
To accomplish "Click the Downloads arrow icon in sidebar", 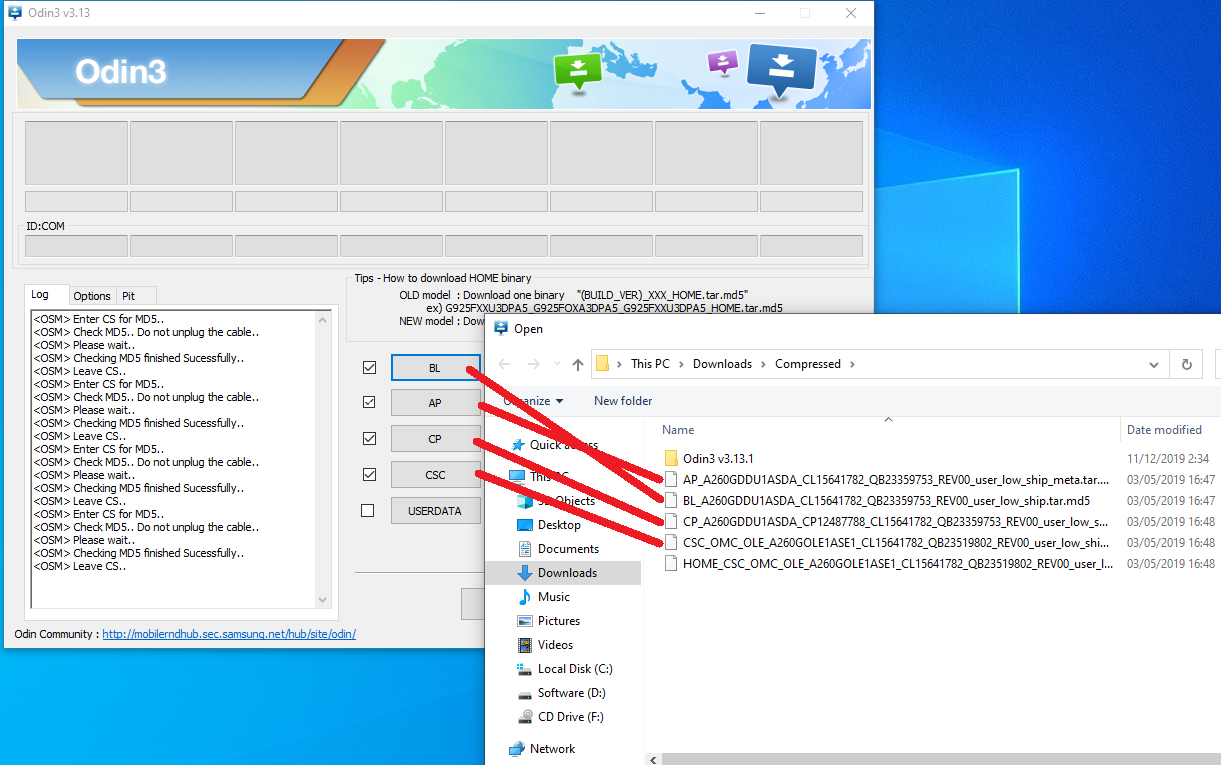I will point(525,573).
